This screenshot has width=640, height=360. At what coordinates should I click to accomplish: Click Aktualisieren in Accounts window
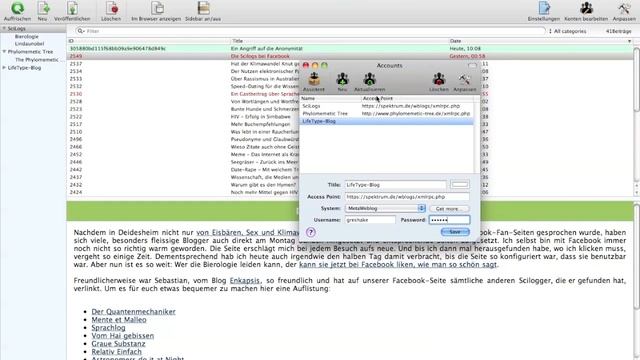pos(369,79)
